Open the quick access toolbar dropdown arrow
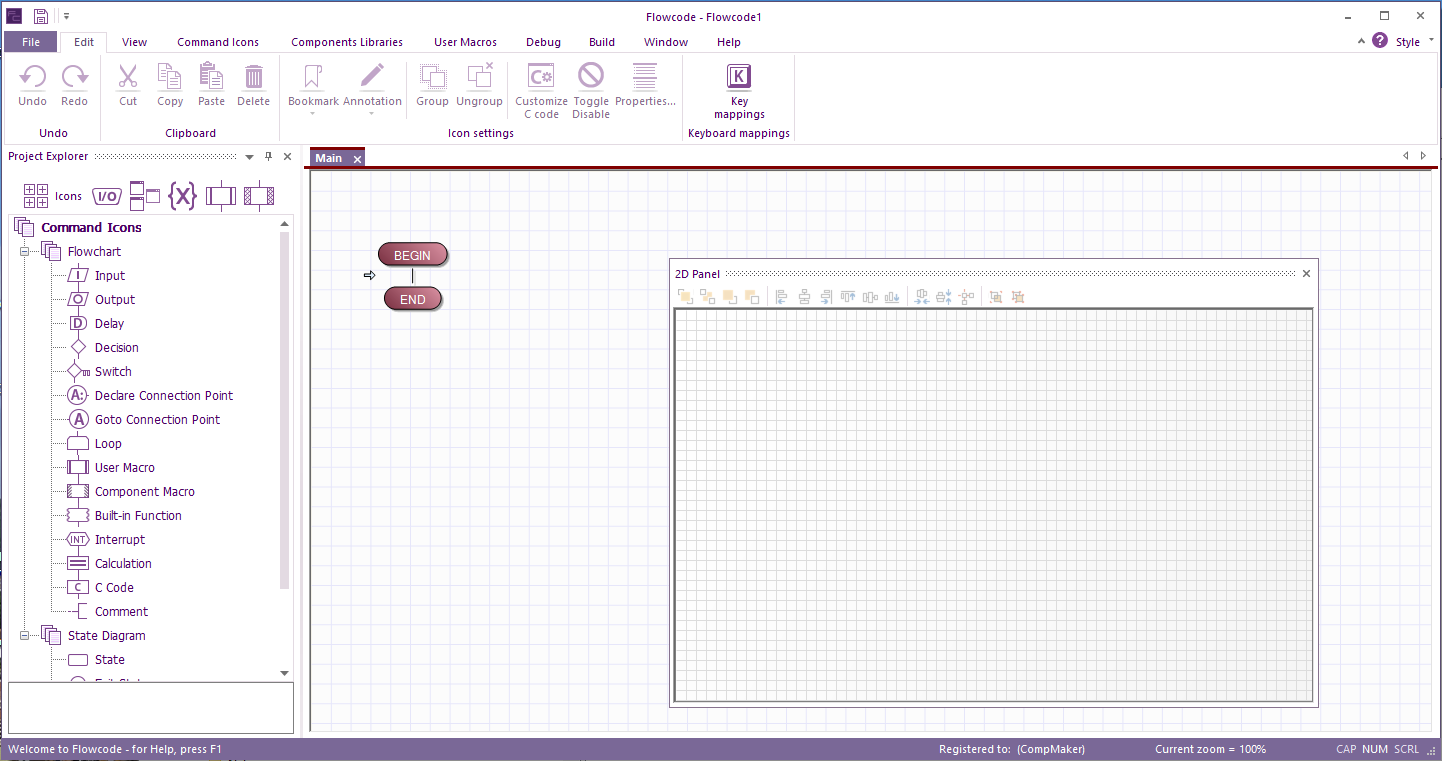1442x761 pixels. coord(66,16)
